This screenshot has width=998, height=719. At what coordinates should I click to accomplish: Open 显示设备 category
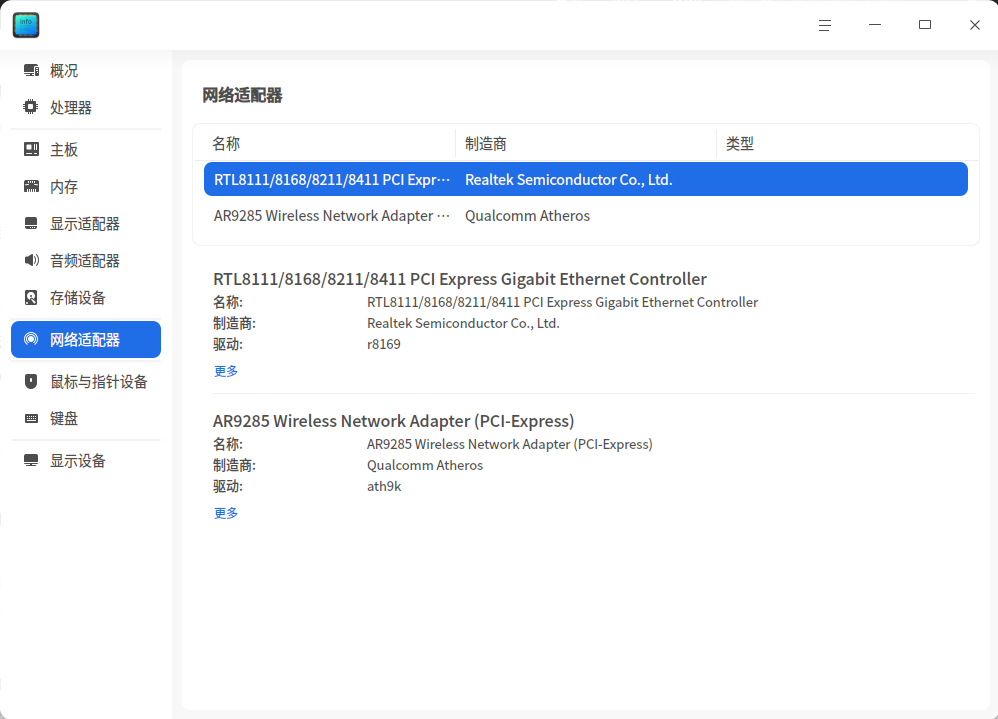click(86, 460)
